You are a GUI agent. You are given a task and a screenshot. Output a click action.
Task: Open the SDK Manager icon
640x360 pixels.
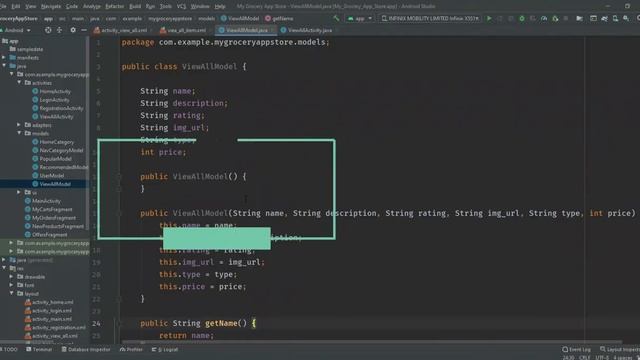(x=626, y=18)
